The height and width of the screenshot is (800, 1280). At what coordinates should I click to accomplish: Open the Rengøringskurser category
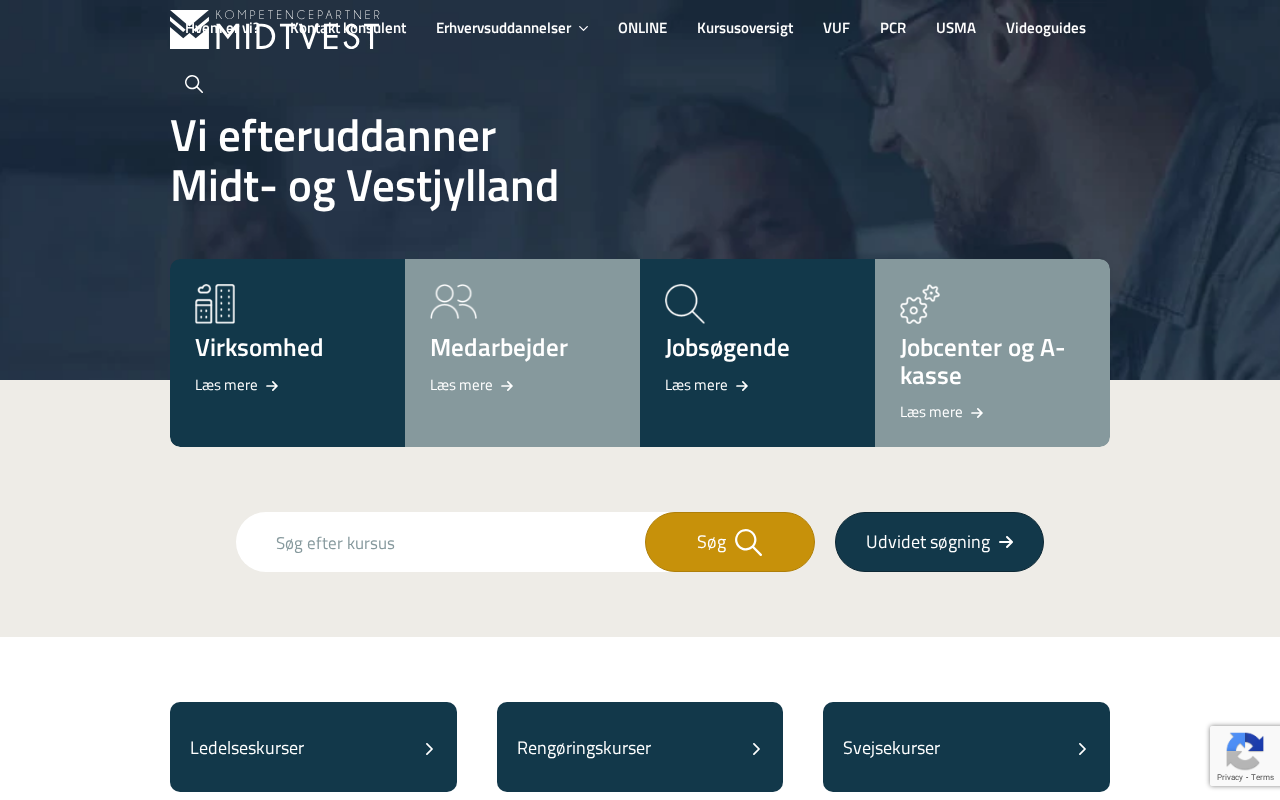click(x=640, y=747)
